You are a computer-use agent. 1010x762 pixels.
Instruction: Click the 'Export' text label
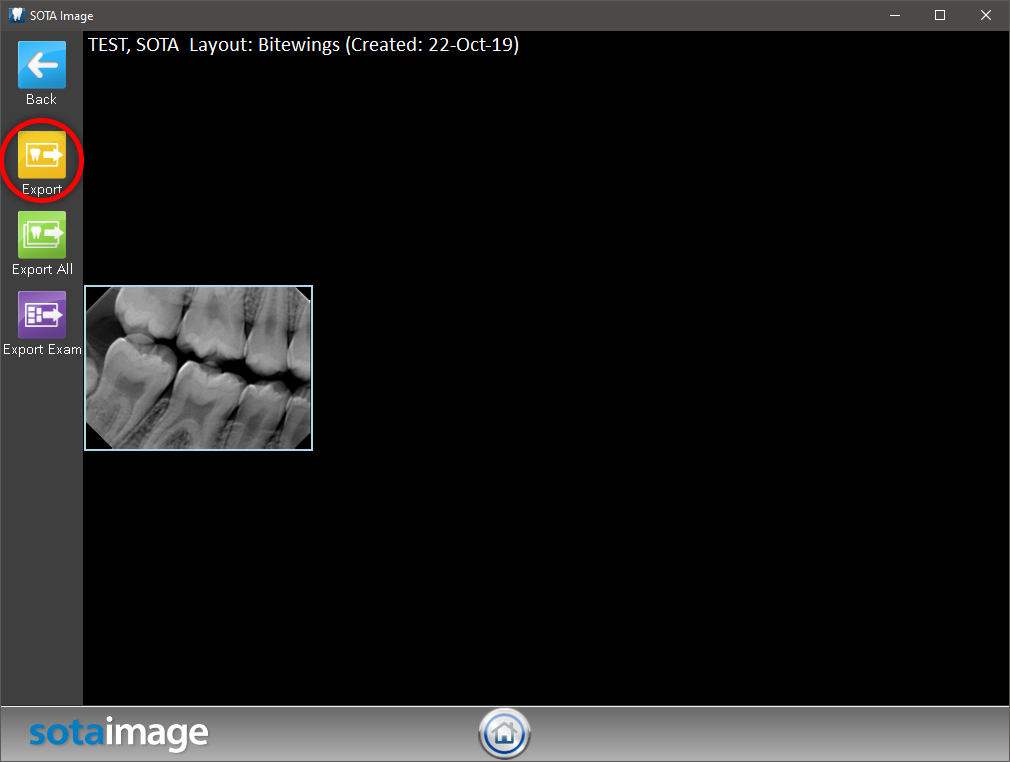coord(41,189)
